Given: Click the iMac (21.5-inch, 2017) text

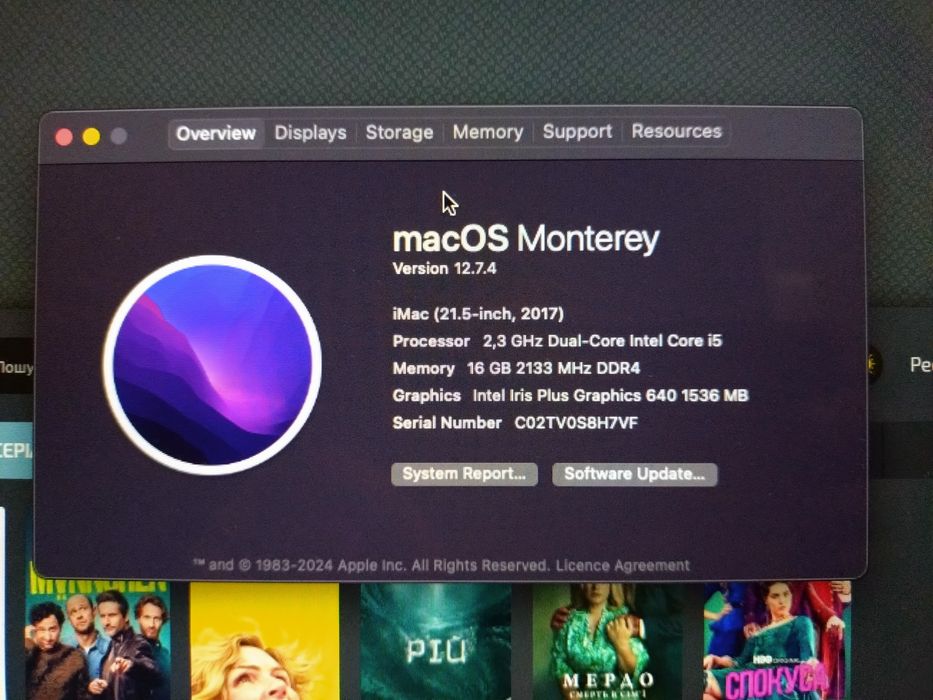Looking at the screenshot, I should (478, 314).
